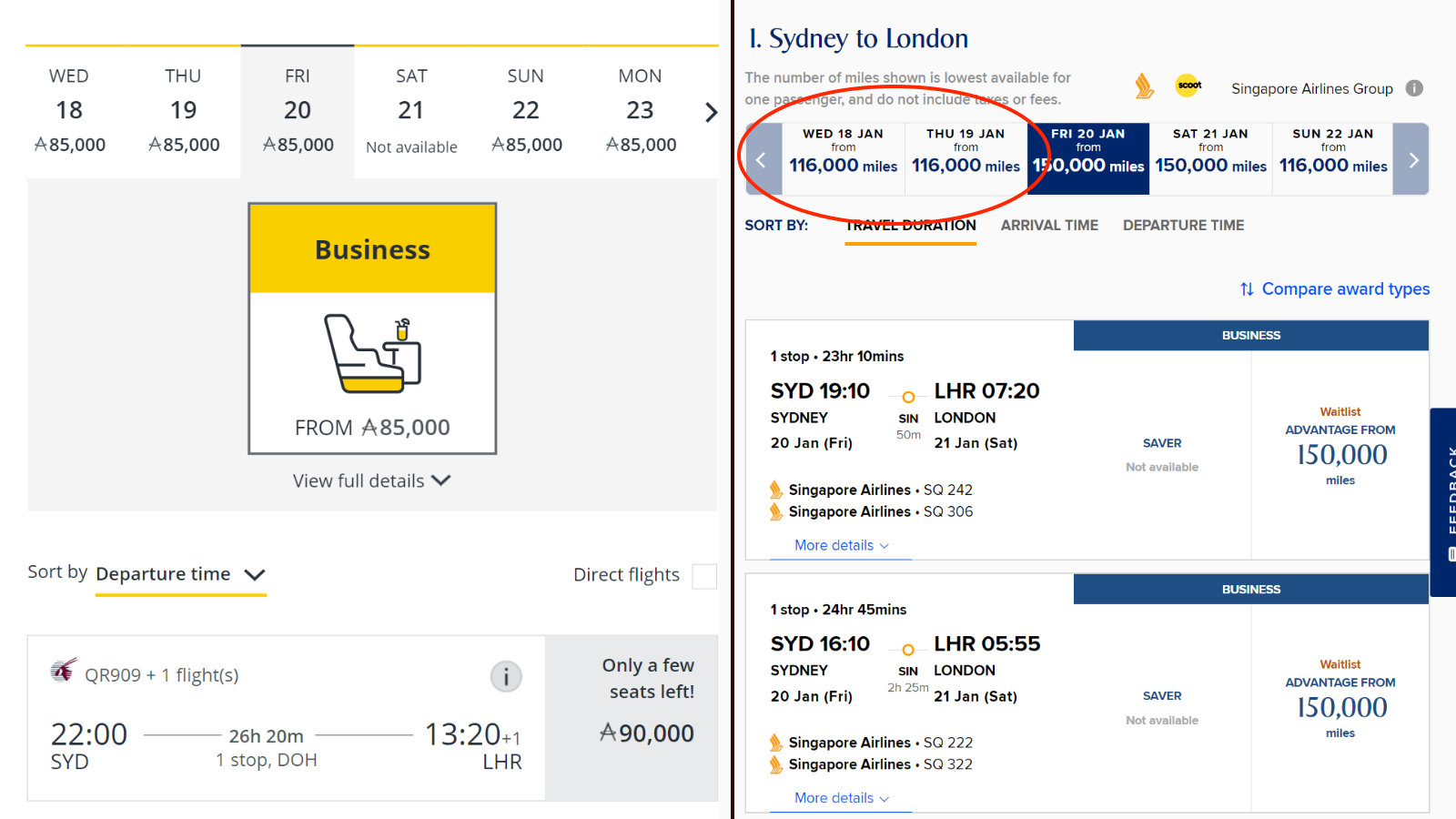
Task: Open the Sort by Departure time dropdown
Action: click(x=180, y=575)
